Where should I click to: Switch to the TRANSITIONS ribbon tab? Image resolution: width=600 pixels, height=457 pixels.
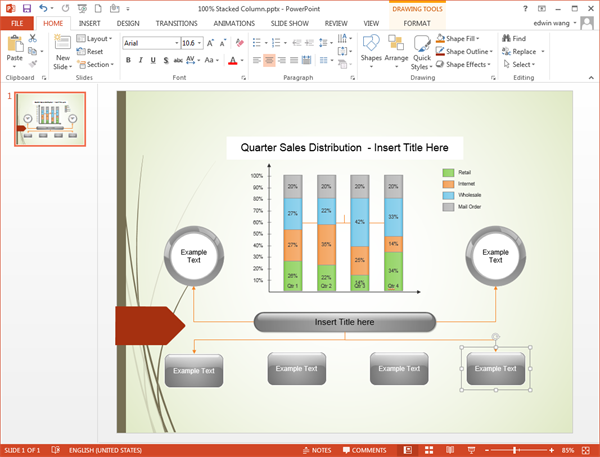tap(176, 22)
